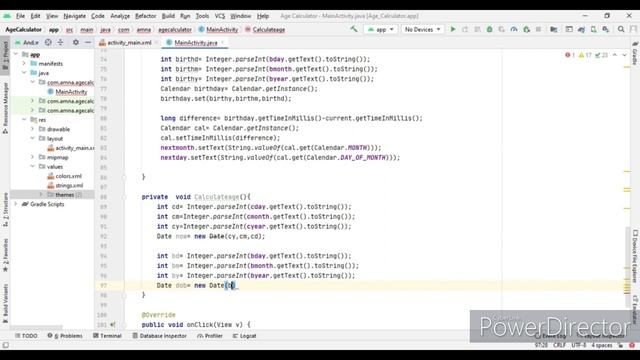640x360 pixels.
Task: Toggle the Resource Manager side panel
Action: (x=5, y=107)
